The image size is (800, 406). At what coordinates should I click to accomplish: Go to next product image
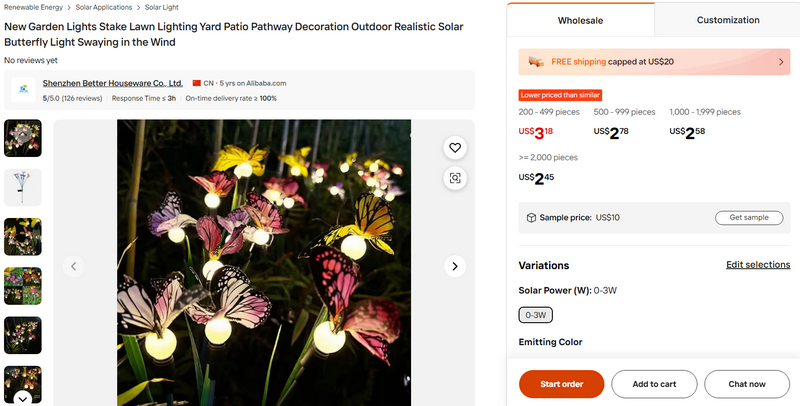pyautogui.click(x=455, y=266)
